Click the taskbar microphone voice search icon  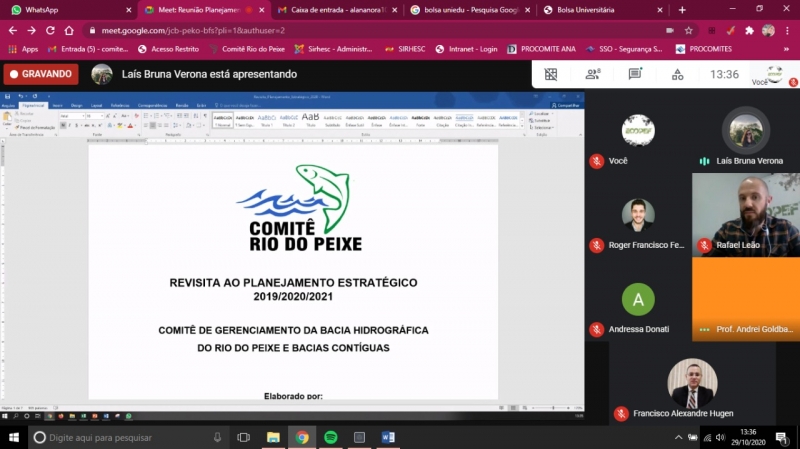pyautogui.click(x=217, y=437)
